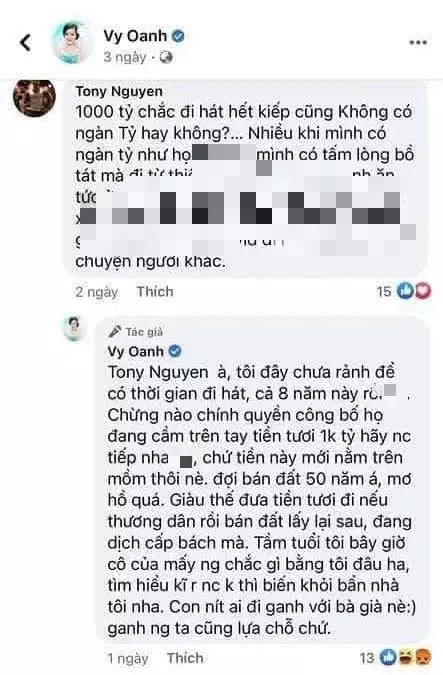Open Tony Nguyen's avatar
This screenshot has height=675, width=443.
(34, 97)
